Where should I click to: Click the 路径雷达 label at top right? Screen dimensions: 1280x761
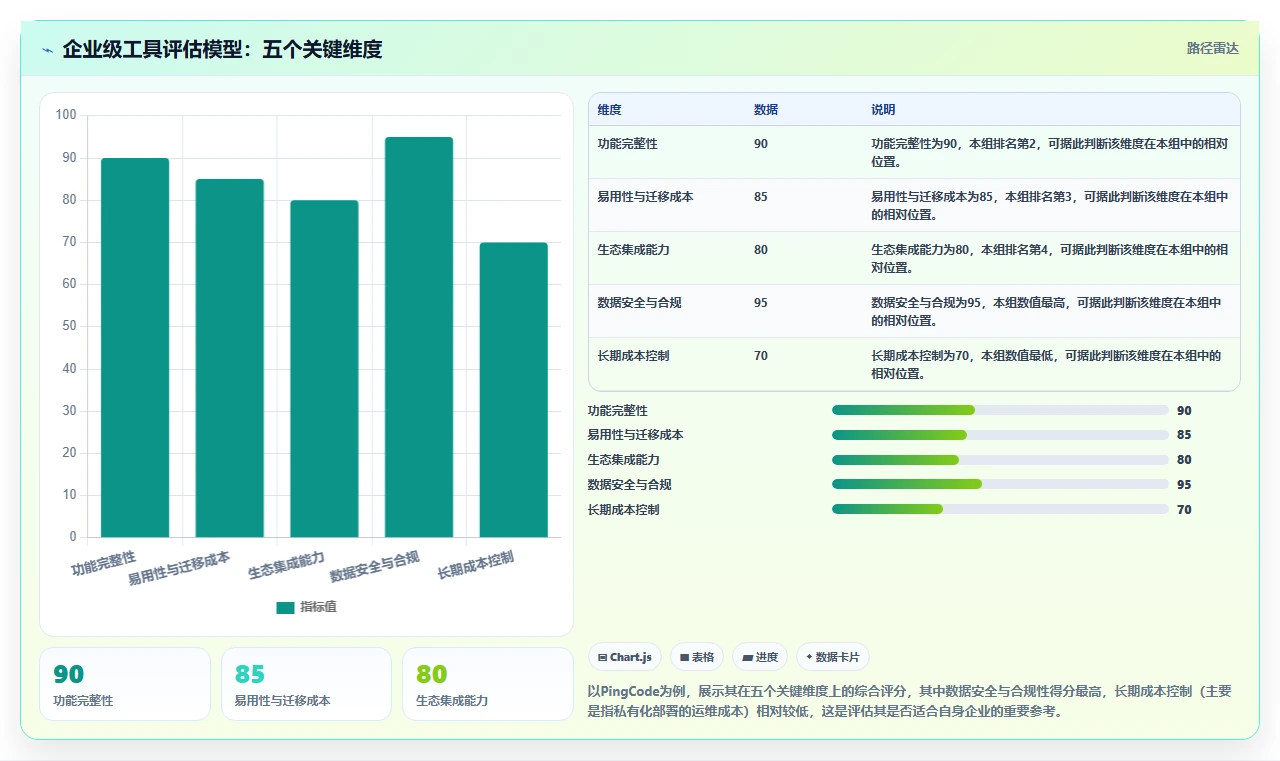pyautogui.click(x=1212, y=48)
